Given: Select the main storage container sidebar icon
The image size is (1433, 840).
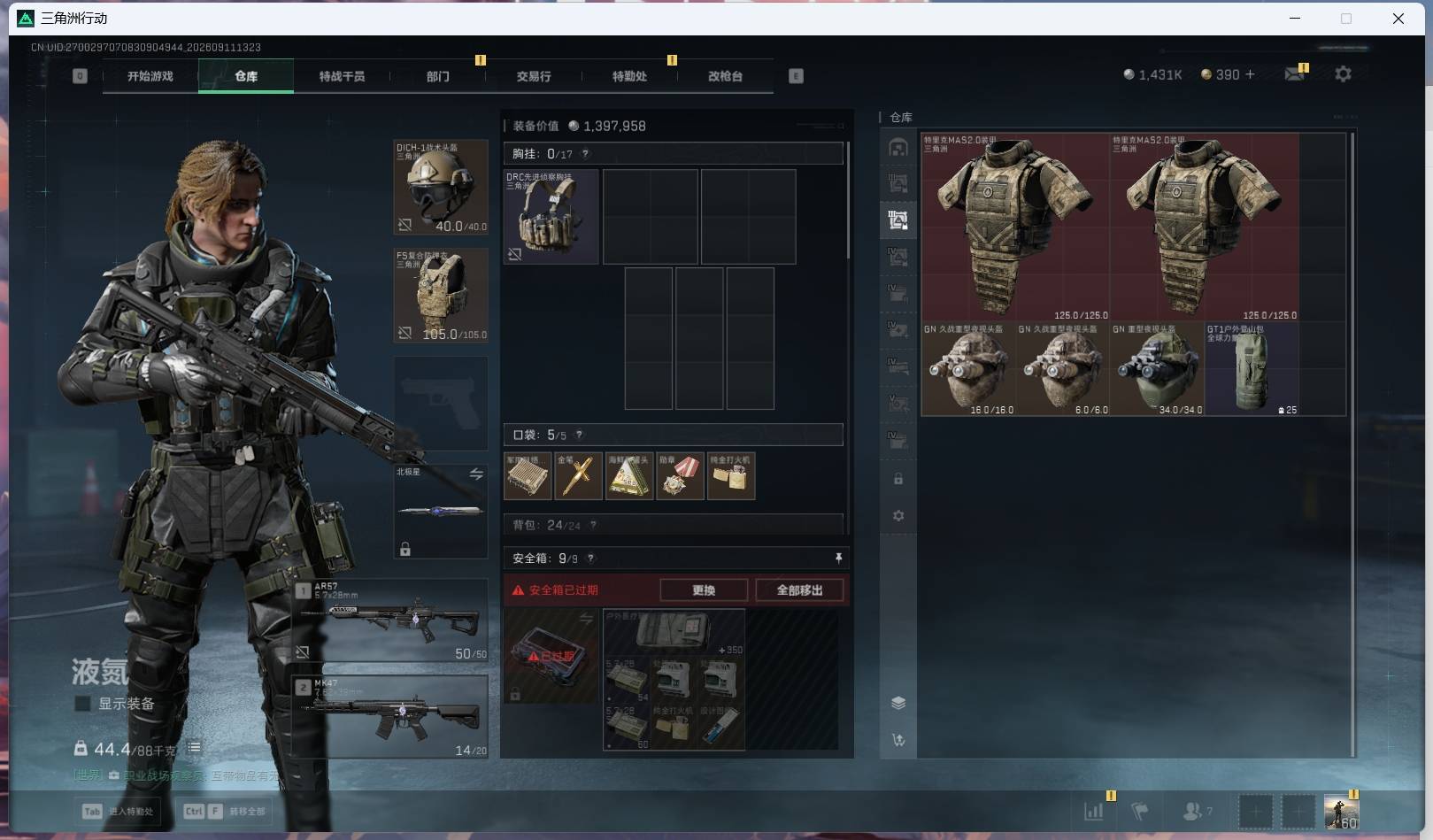Looking at the screenshot, I should (x=898, y=148).
